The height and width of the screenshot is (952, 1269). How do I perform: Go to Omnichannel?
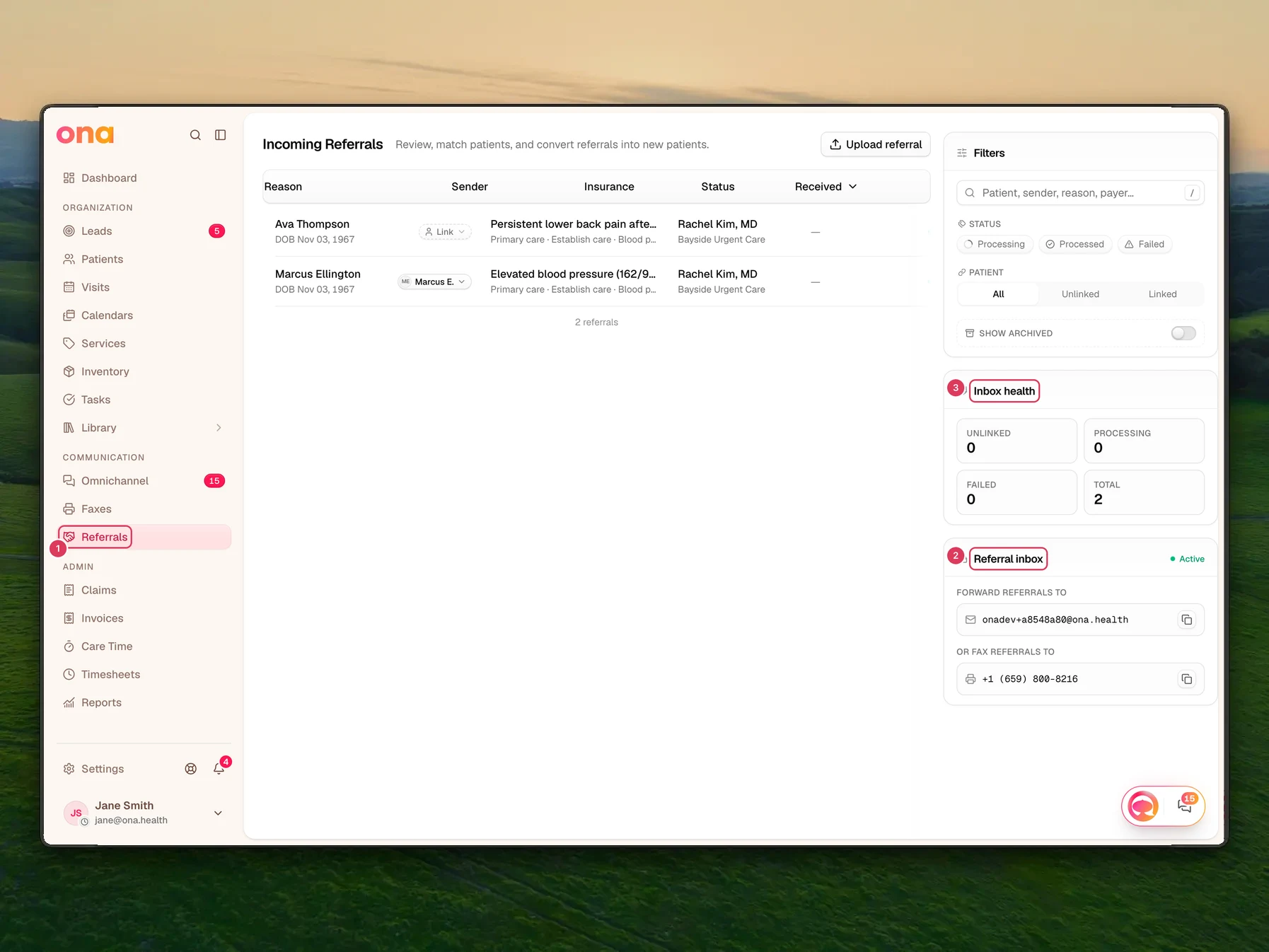point(144,481)
